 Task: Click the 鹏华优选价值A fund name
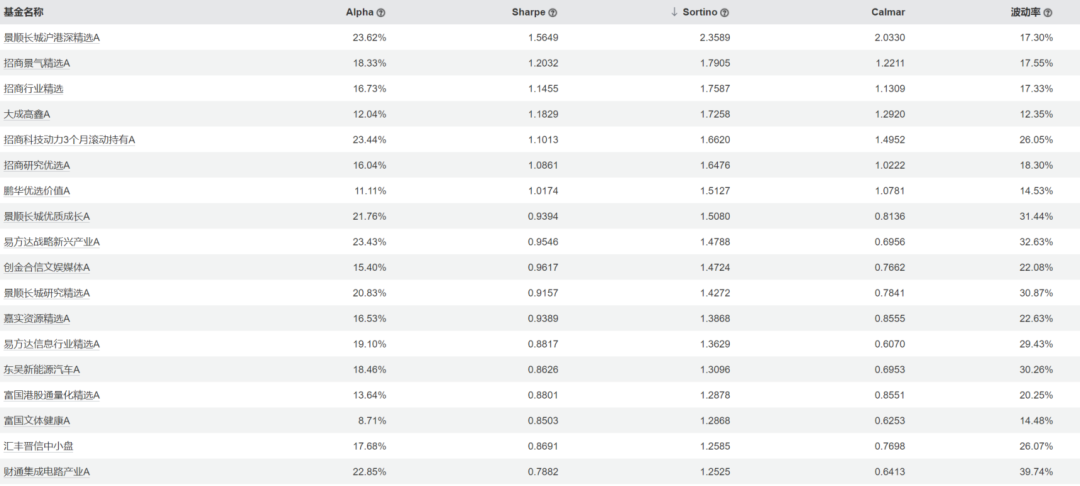pyautogui.click(x=37, y=190)
